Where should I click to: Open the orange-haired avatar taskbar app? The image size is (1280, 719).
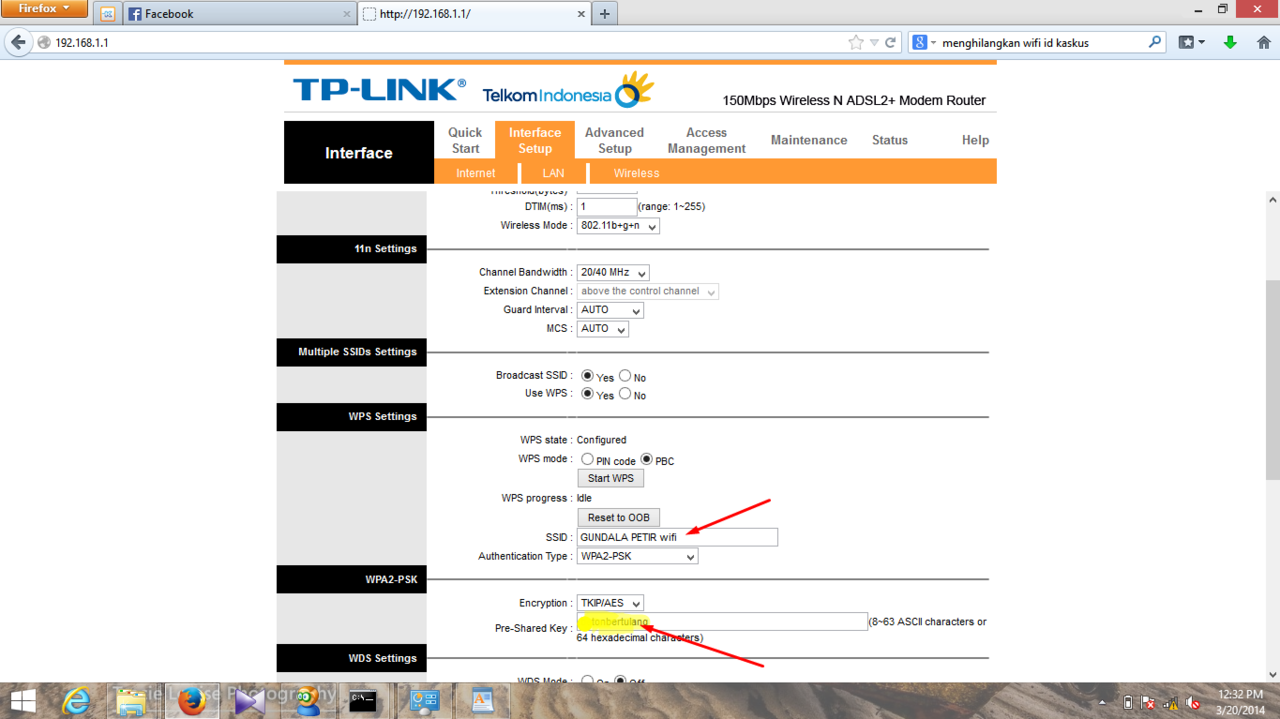(x=307, y=699)
